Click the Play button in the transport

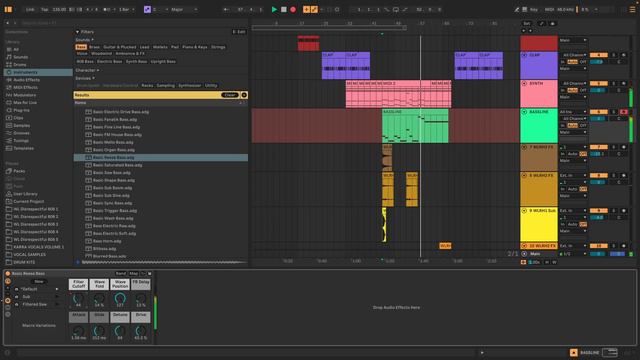pos(274,9)
